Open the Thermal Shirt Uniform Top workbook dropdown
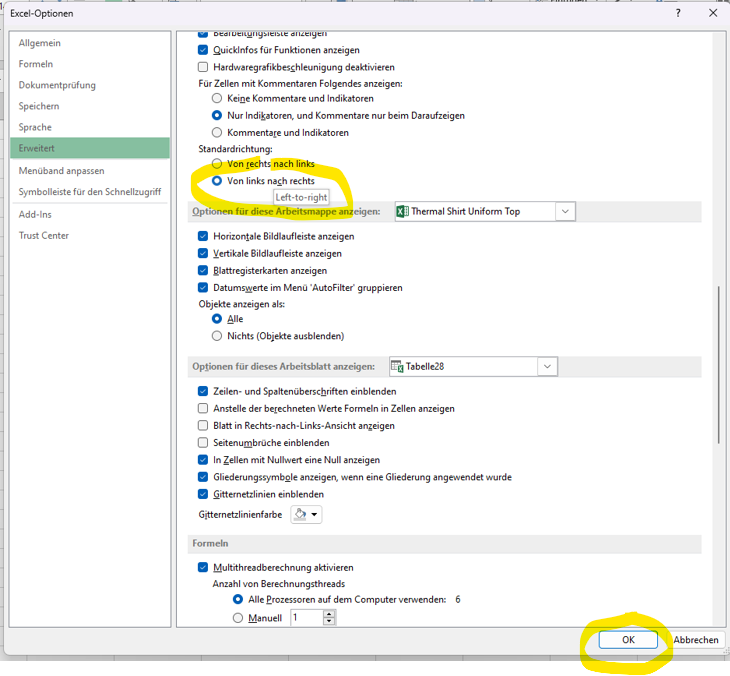The image size is (730, 676). coord(565,211)
